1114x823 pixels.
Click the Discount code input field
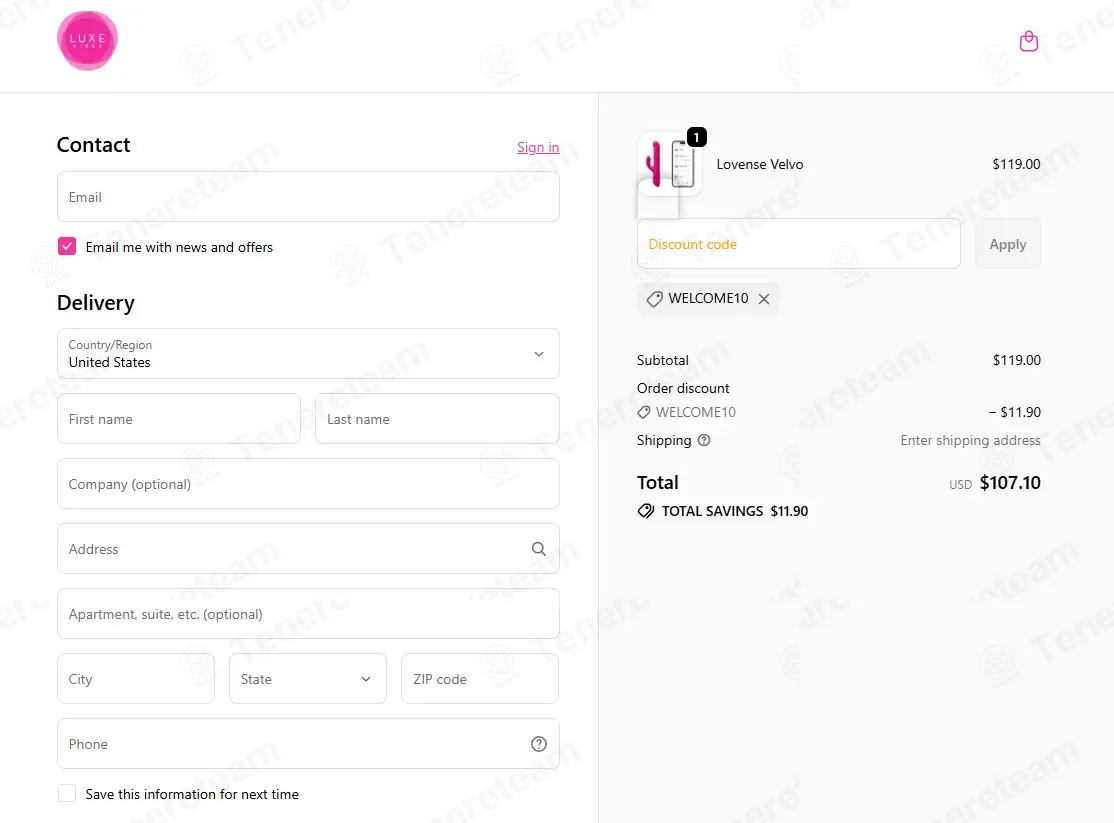tap(799, 244)
